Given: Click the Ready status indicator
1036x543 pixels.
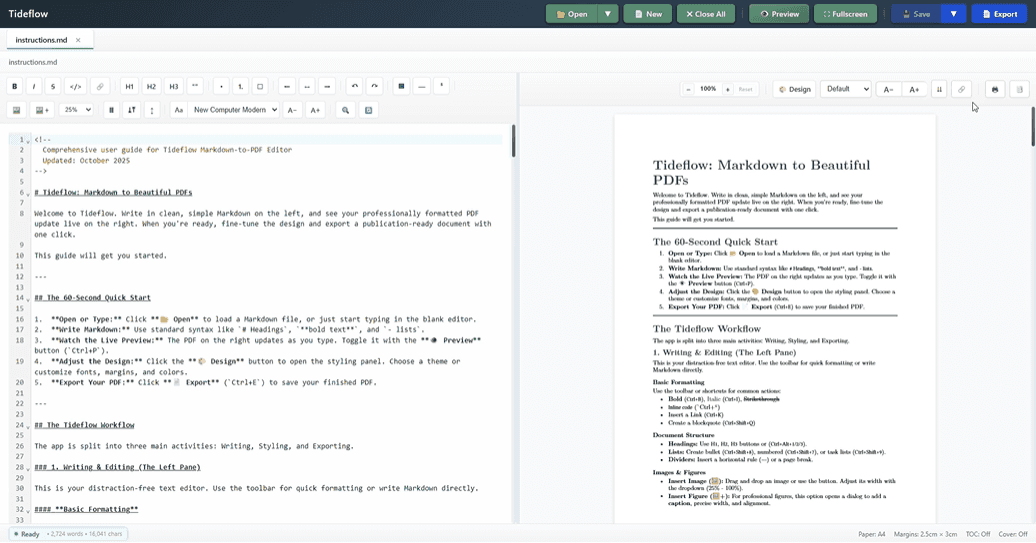Looking at the screenshot, I should point(26,534).
